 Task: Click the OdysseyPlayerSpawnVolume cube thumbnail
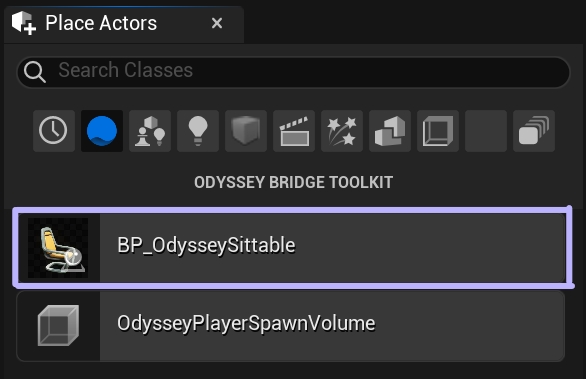[x=58, y=326]
